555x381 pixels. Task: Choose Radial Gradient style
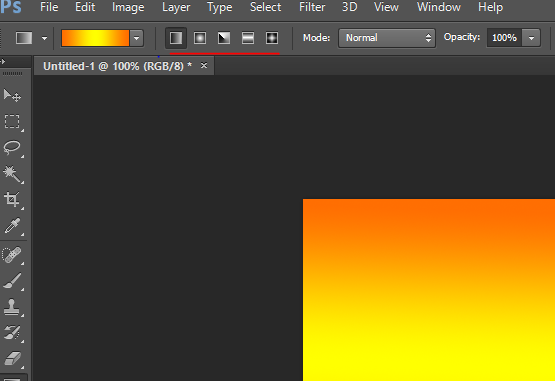pos(200,38)
